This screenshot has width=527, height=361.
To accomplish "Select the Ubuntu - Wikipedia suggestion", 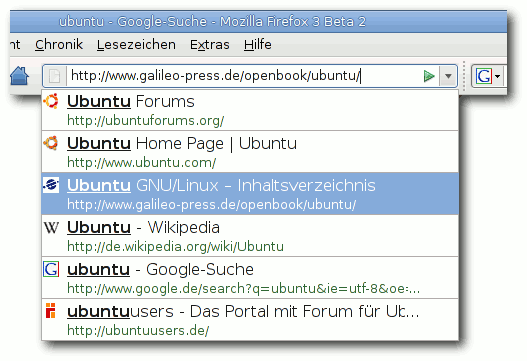I will pos(250,236).
